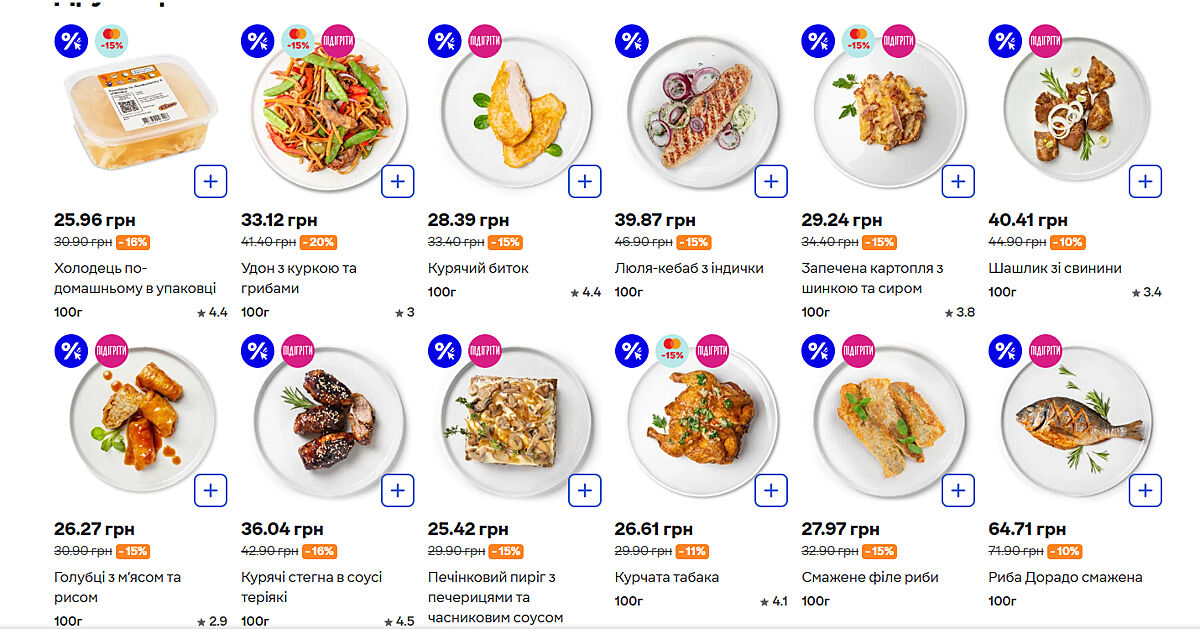Open Курячі стегна в соусі теріякі link
The image size is (1200, 629).
coord(311,587)
